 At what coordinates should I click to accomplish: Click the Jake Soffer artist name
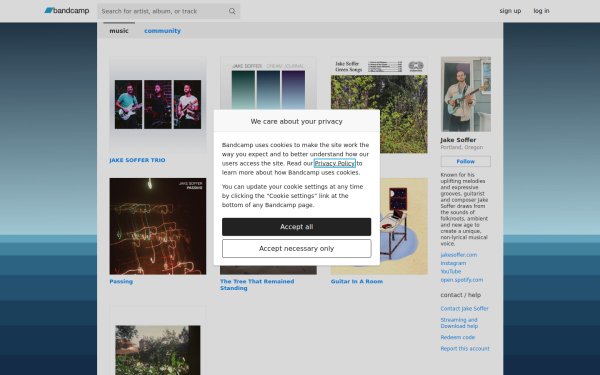[458, 140]
